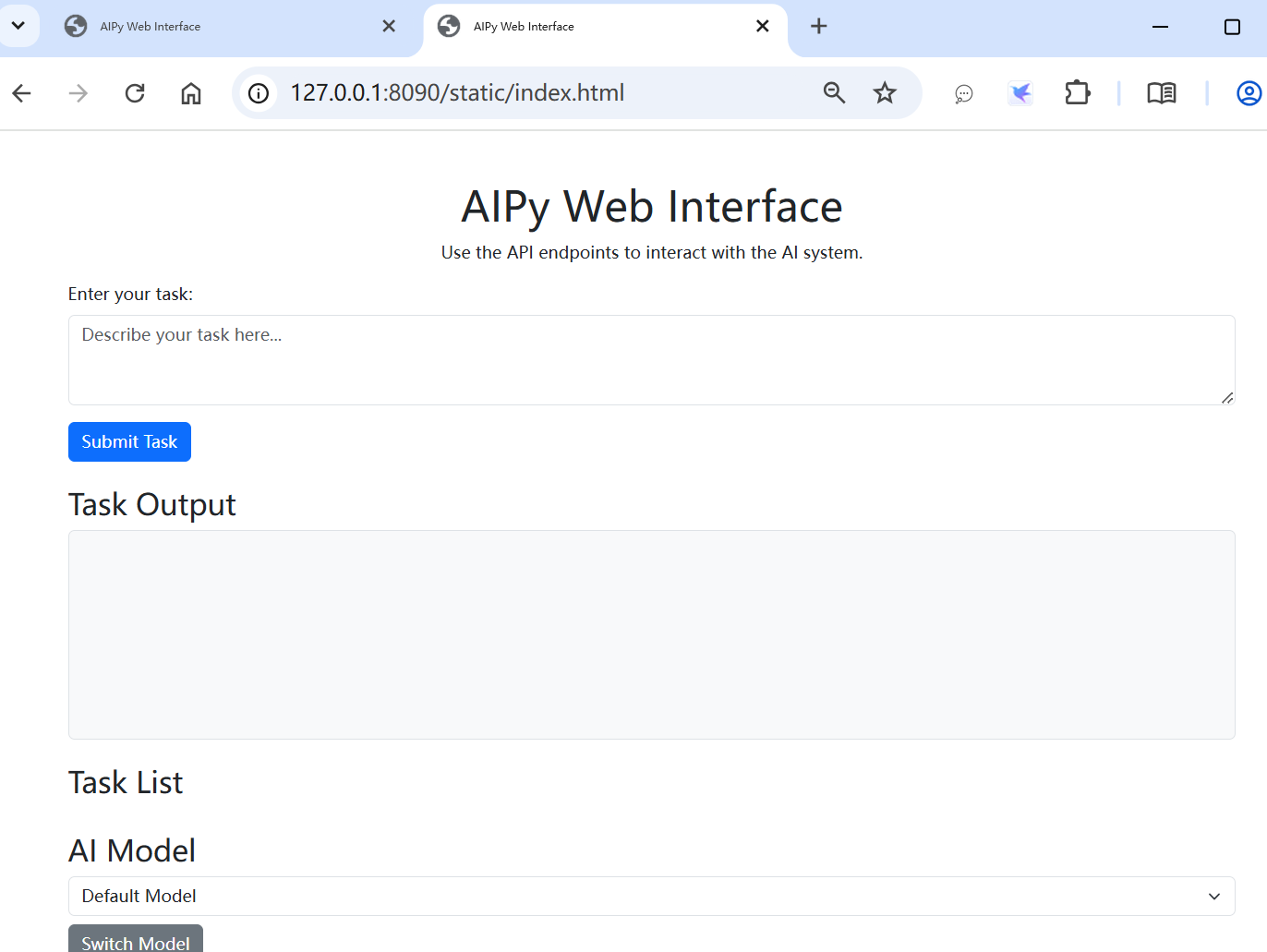Click the AIPy Web Interface heading
Viewport: 1267px width, 952px height.
click(x=651, y=207)
